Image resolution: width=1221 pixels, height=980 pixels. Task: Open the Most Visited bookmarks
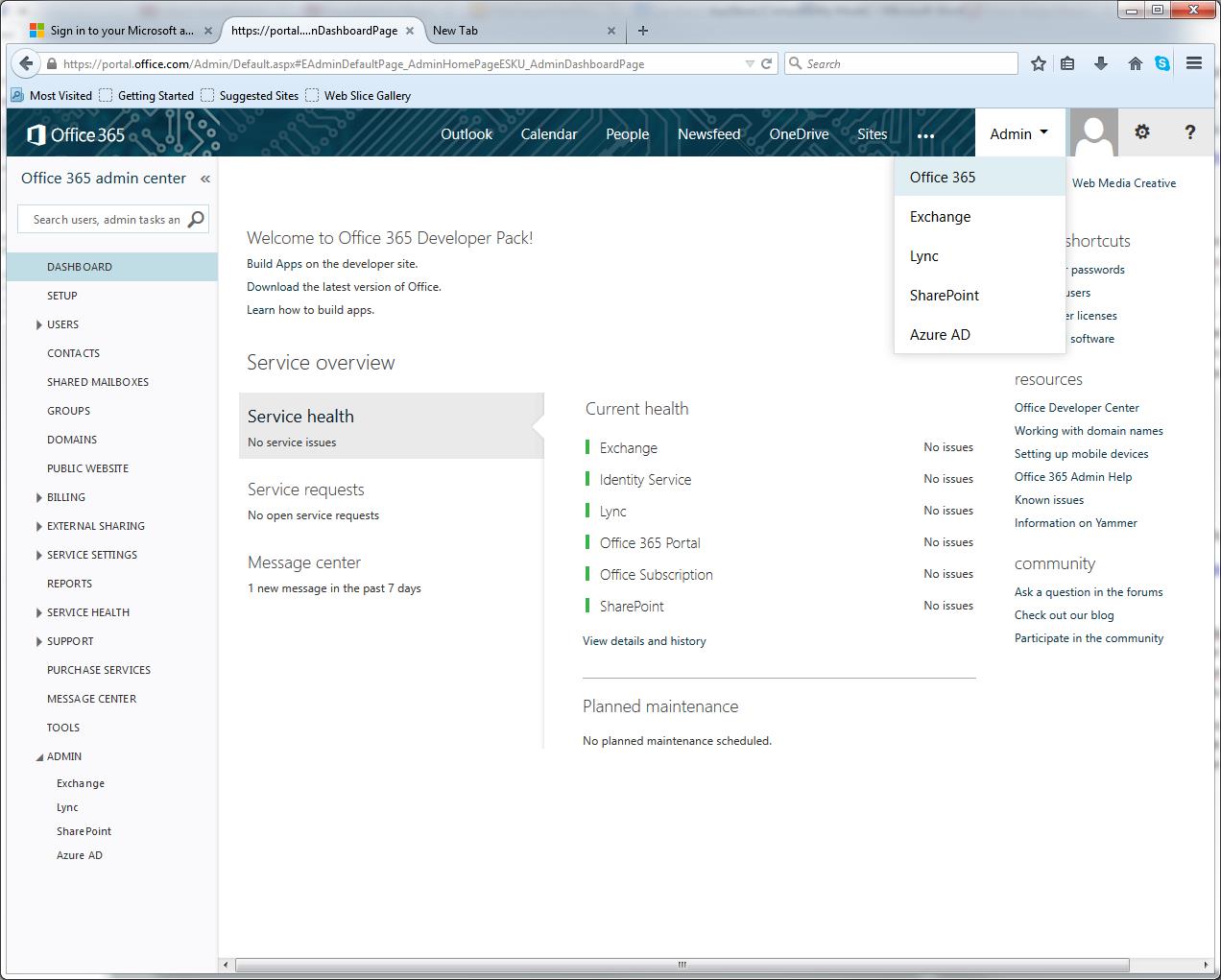pyautogui.click(x=52, y=95)
